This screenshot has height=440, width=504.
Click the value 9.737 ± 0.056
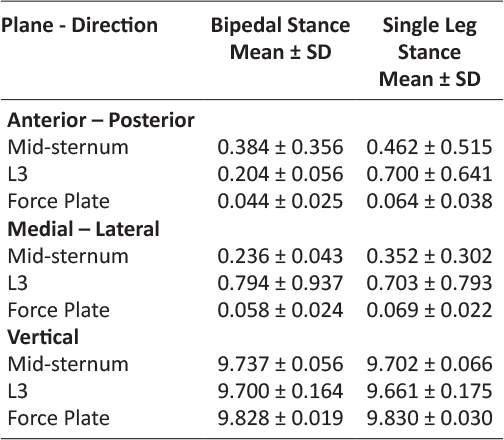[x=280, y=364]
